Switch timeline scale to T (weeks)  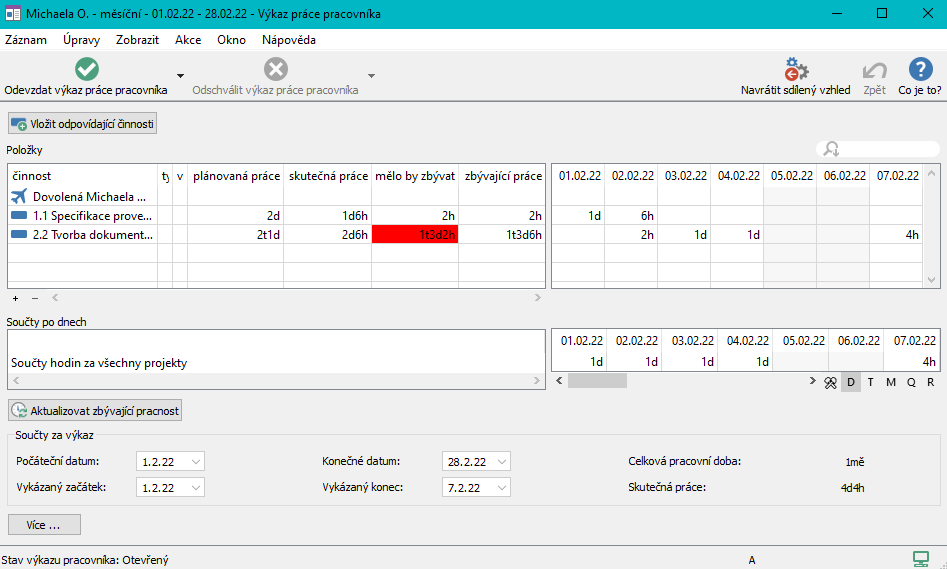coord(871,382)
